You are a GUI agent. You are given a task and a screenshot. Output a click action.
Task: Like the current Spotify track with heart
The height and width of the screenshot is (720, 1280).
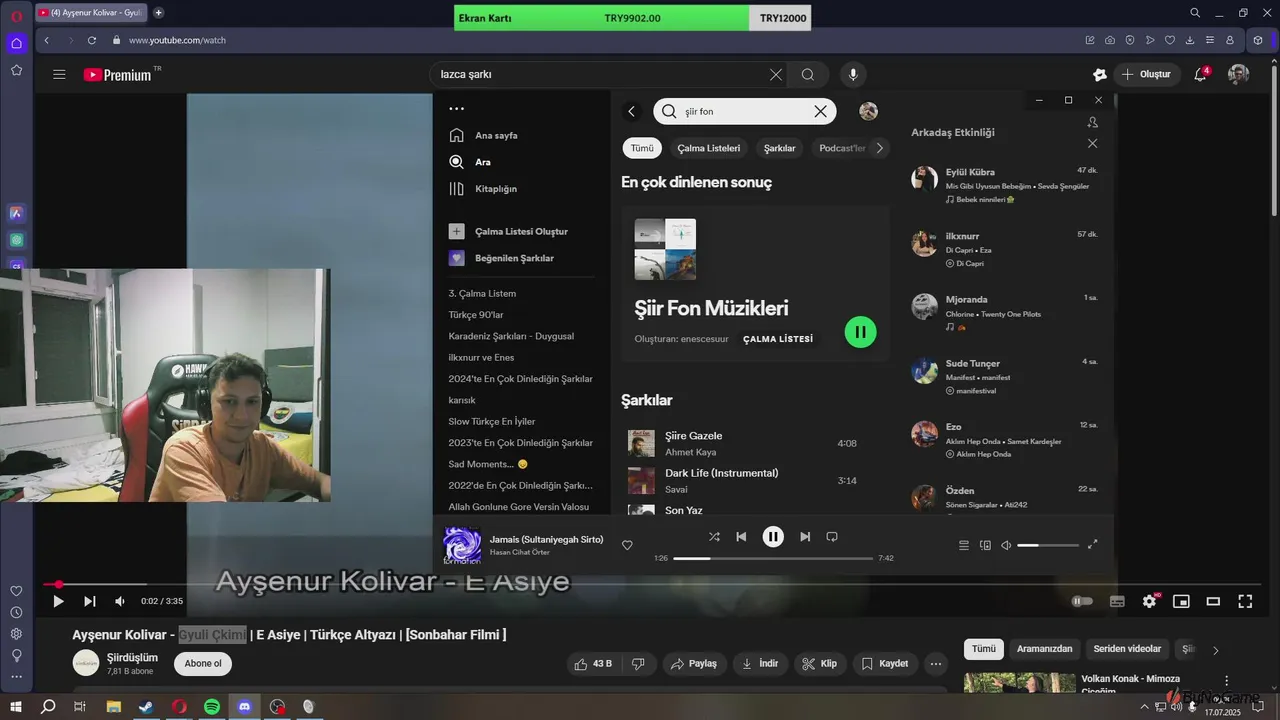coord(627,545)
